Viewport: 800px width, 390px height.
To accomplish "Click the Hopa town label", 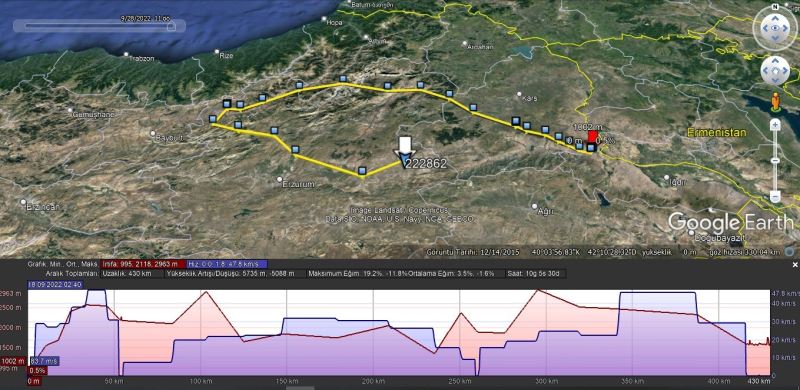I will (334, 23).
